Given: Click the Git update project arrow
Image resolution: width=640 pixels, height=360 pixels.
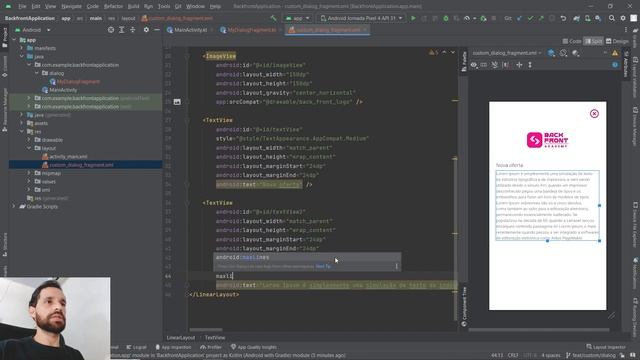Looking at the screenshot, I should [519, 18].
